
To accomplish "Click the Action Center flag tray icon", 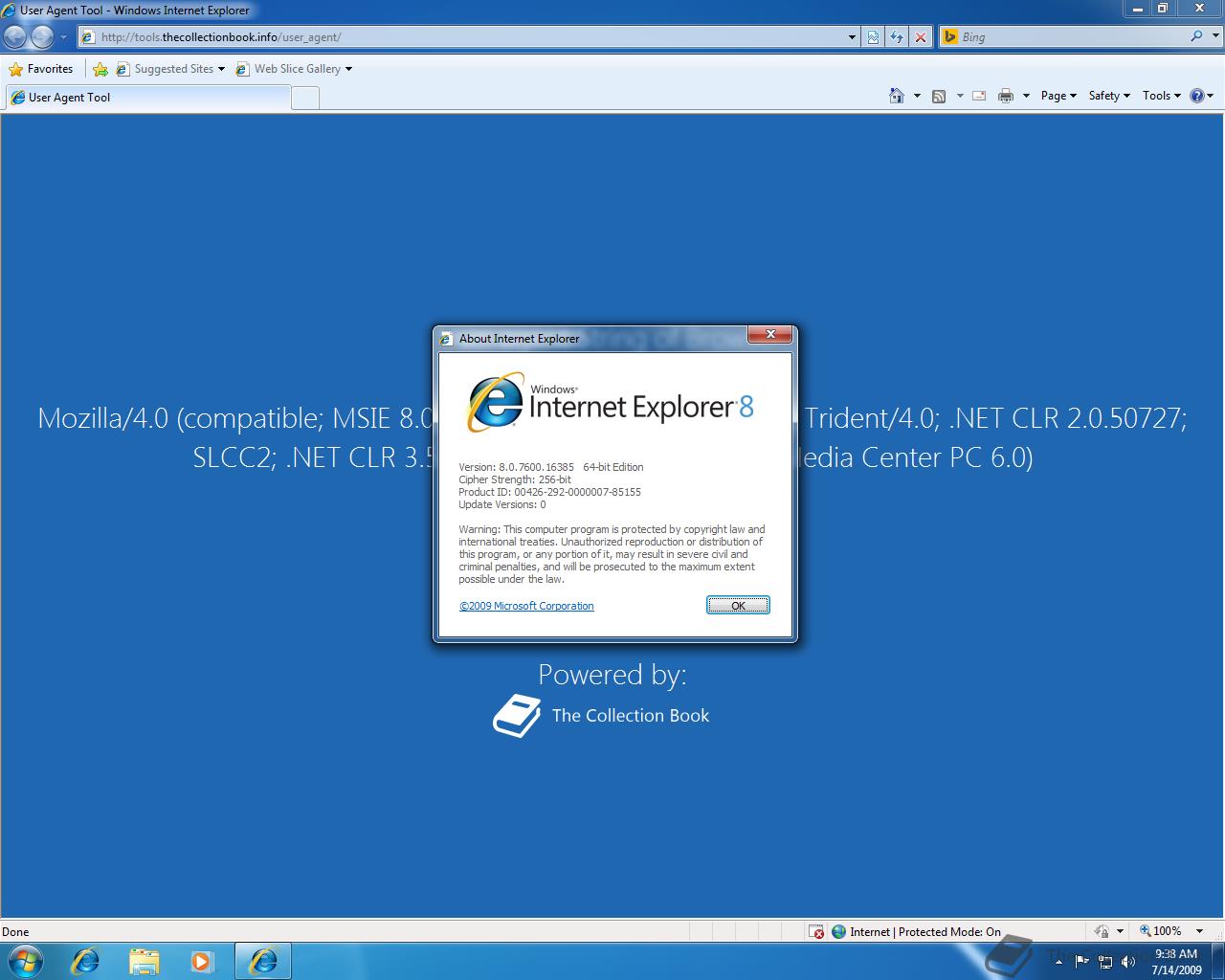I will click(x=1082, y=962).
